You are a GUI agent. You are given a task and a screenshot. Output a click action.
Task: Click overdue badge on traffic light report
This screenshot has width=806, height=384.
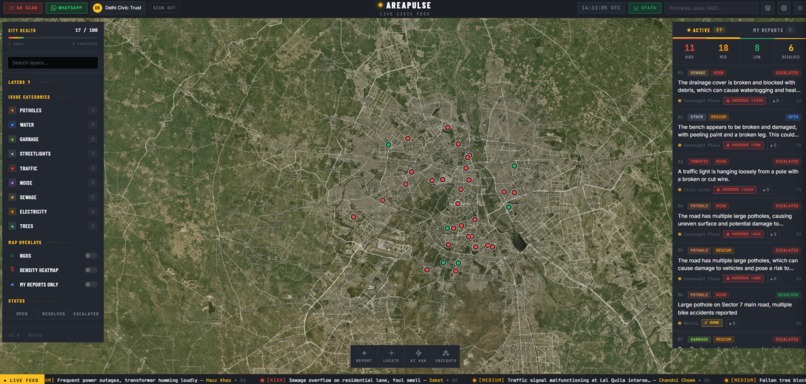(x=735, y=190)
